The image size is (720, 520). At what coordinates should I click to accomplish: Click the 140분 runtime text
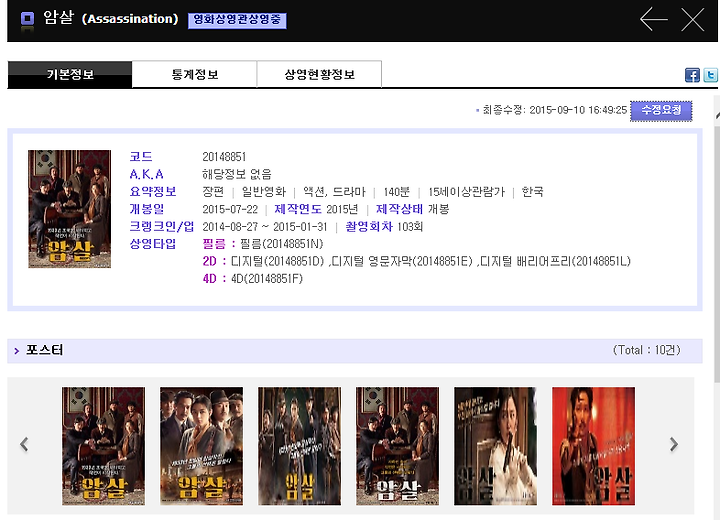point(396,192)
